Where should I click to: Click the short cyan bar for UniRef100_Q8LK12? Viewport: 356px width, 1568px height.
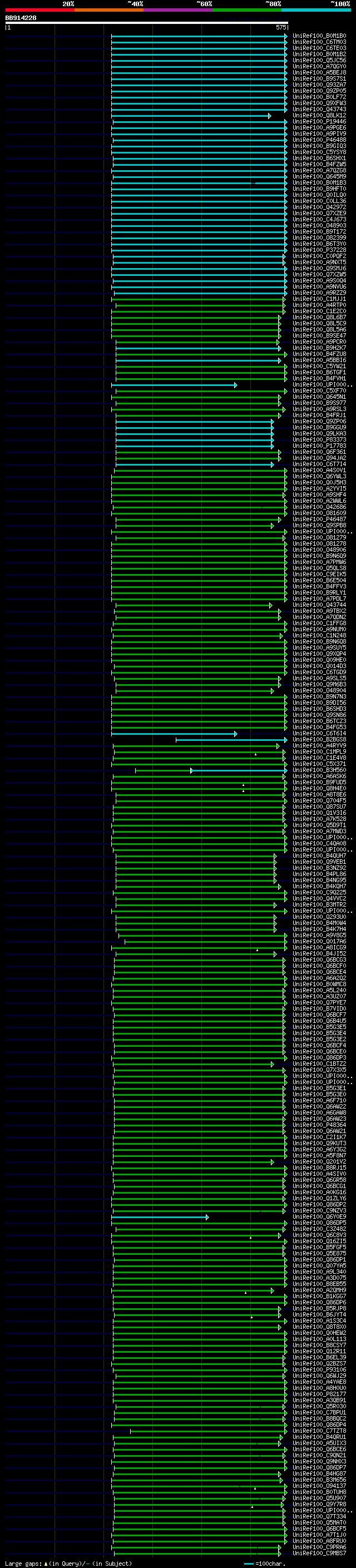point(191,116)
